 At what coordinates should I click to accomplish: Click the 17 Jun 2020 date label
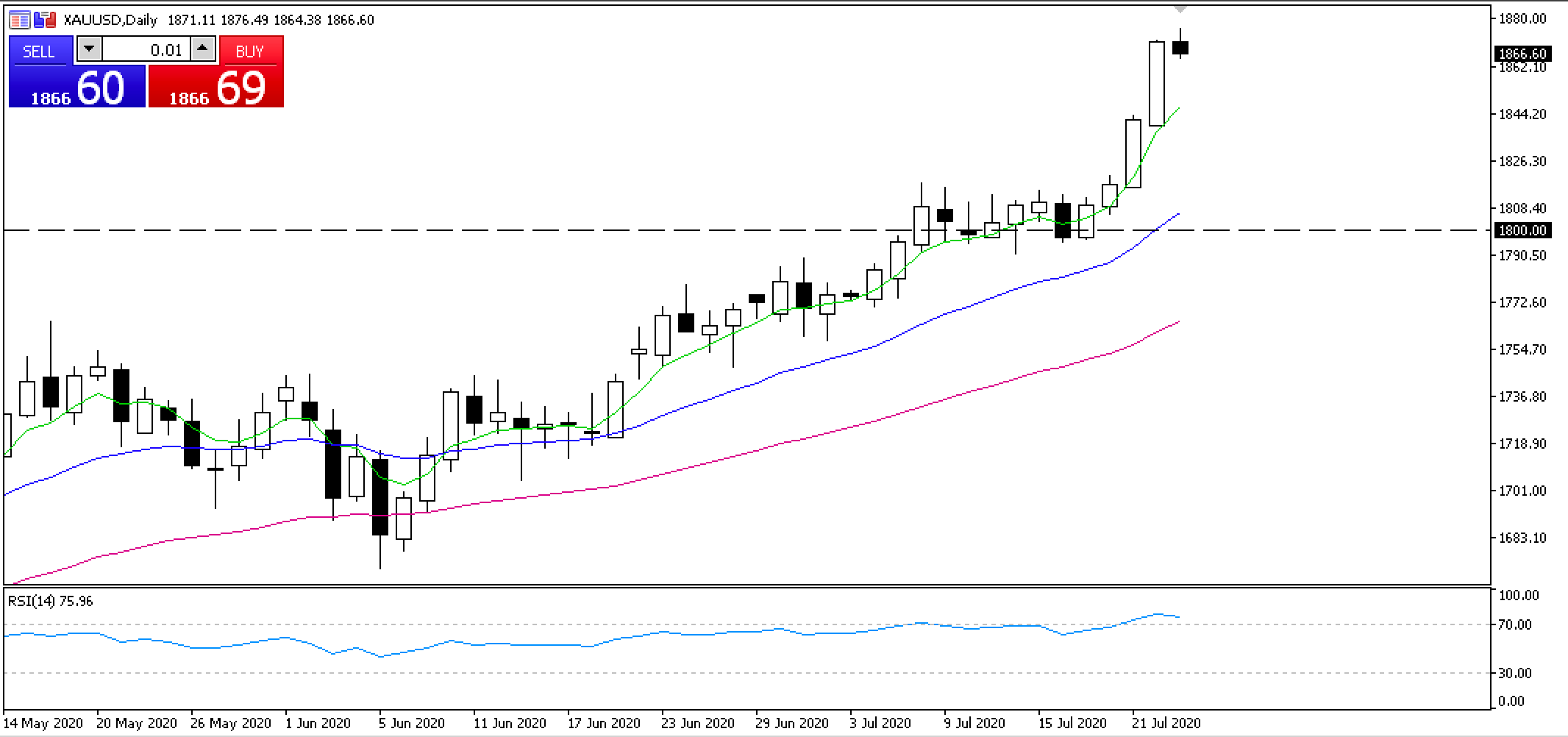tap(603, 723)
